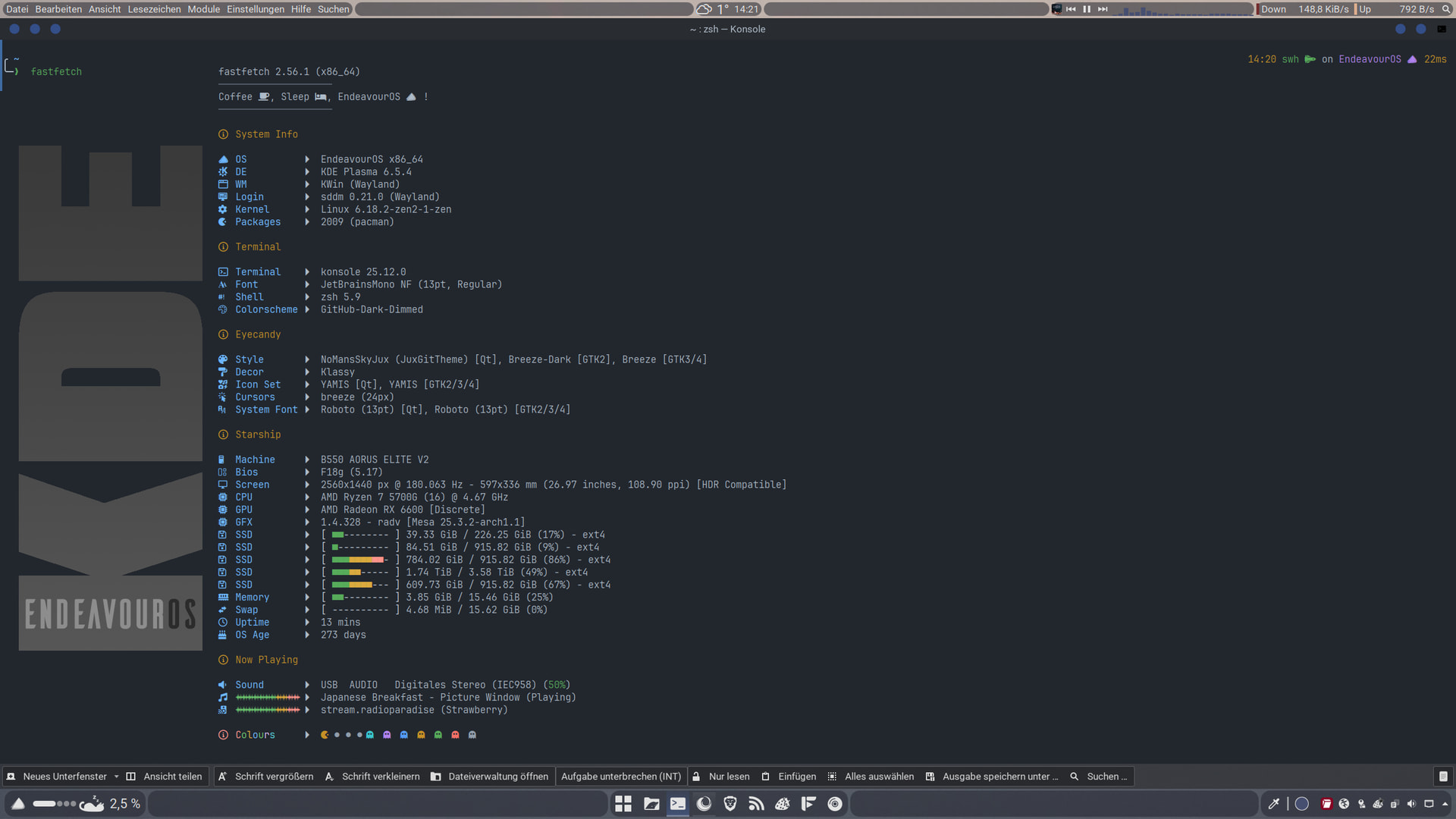Click the color picker pipette tray icon
Screen dimensions: 1456x819
point(1274,804)
